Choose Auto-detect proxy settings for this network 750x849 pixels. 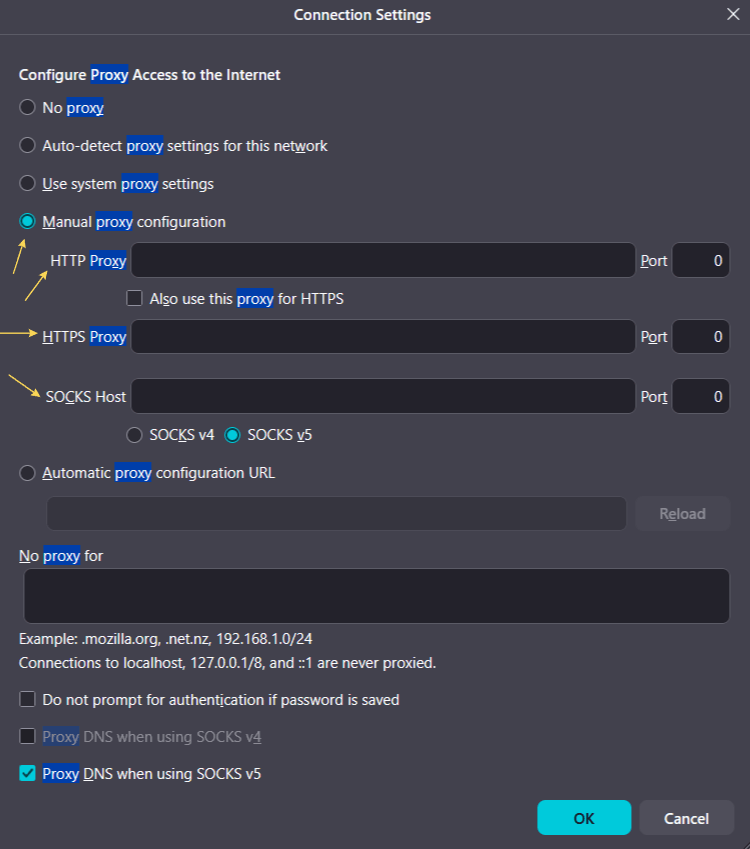click(28, 146)
